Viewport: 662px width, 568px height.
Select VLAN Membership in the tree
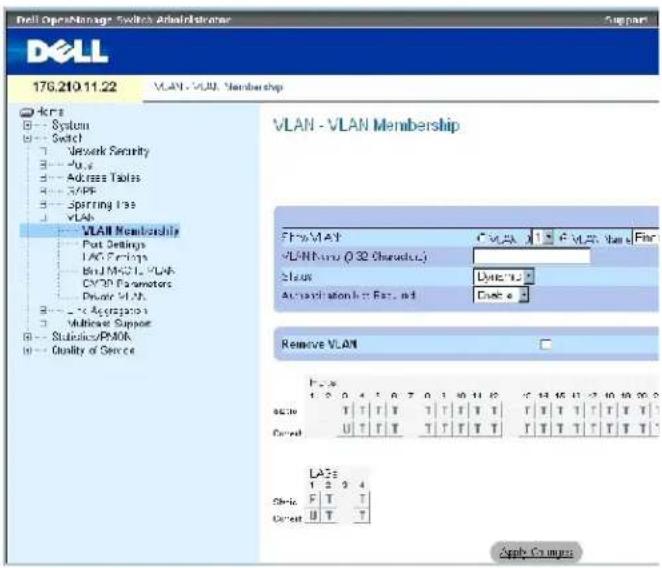click(x=131, y=231)
